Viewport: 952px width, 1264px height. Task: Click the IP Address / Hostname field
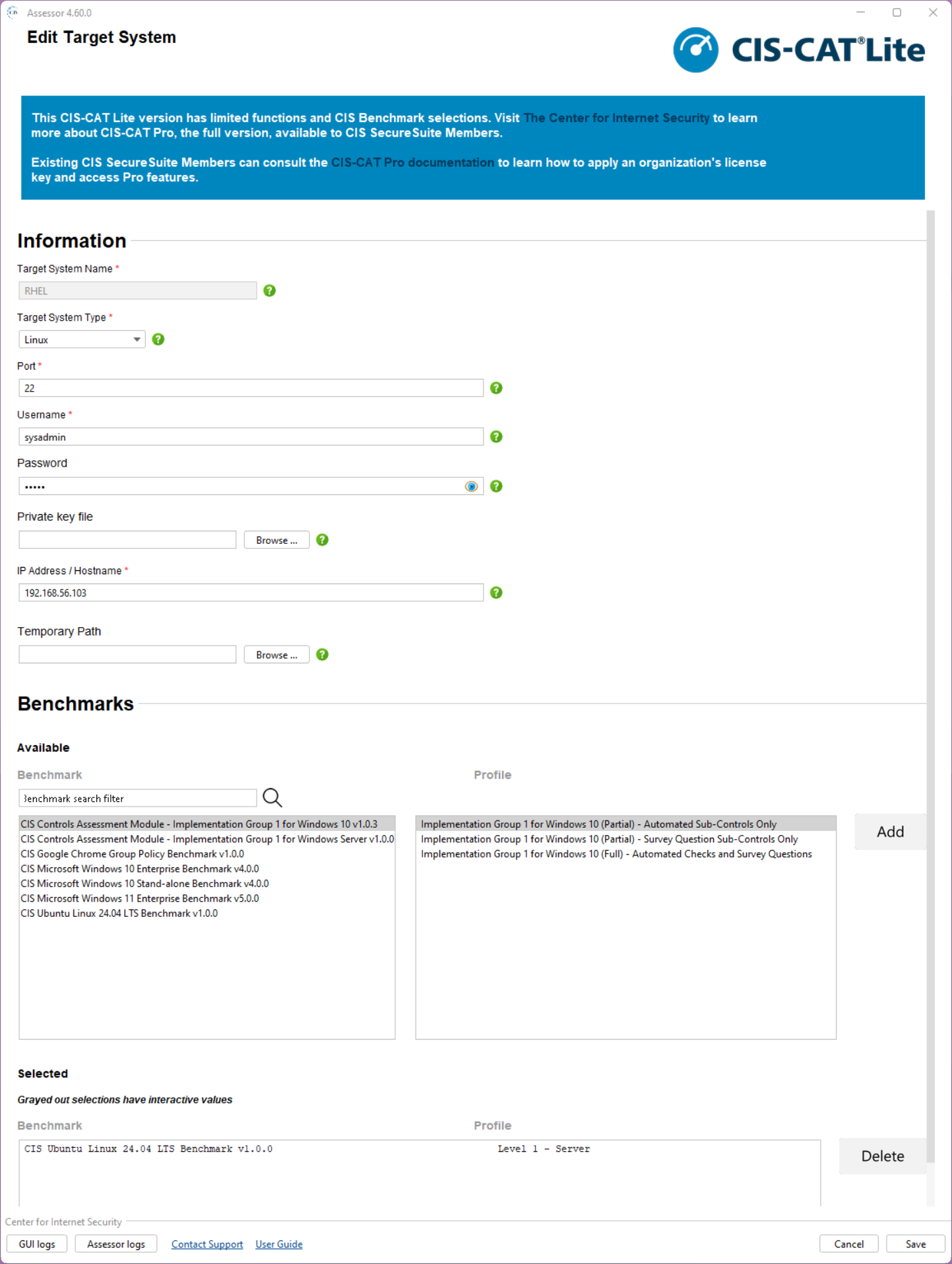[x=251, y=593]
